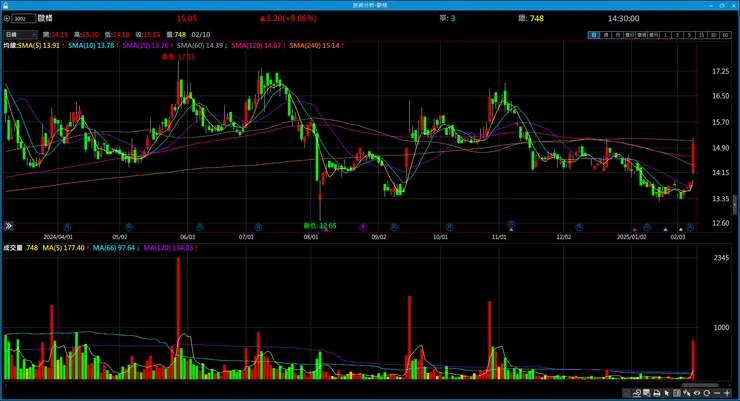The width and height of the screenshot is (740, 401).
Task: Click the purple triangle marker near 2025/01/02
Action: pyautogui.click(x=634, y=229)
